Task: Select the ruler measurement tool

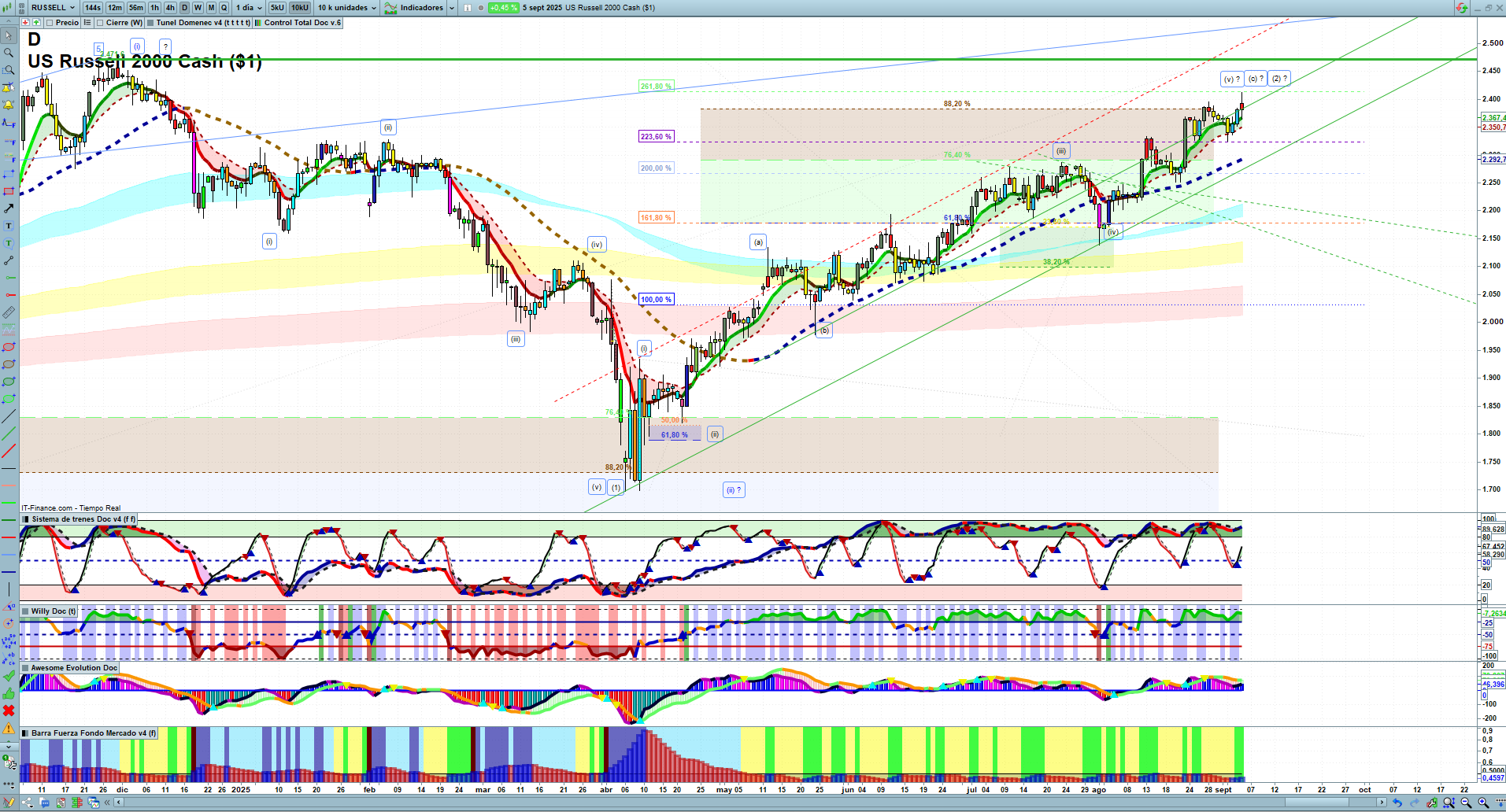Action: 9,312
